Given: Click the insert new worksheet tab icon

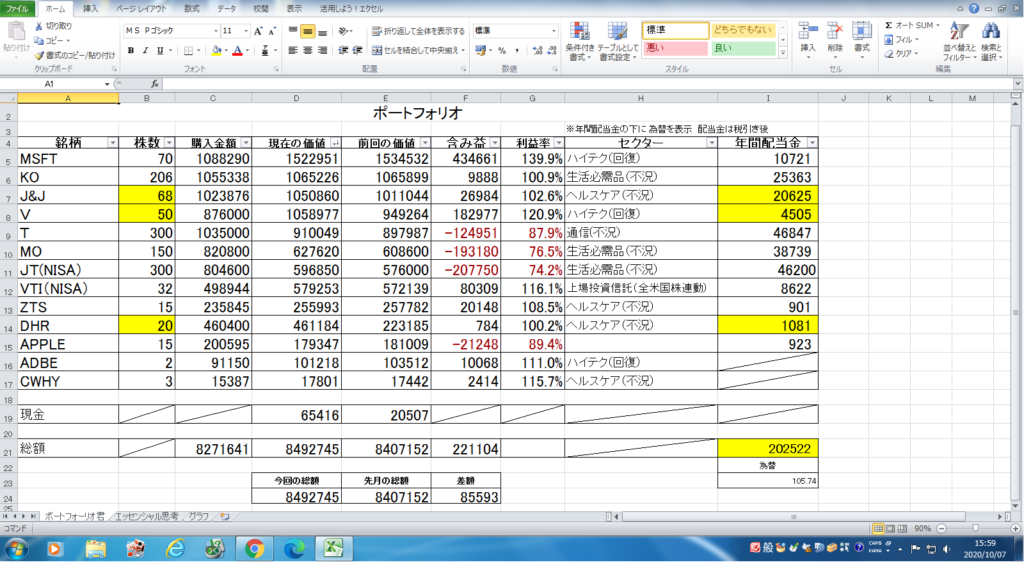Looking at the screenshot, I should point(225,516).
